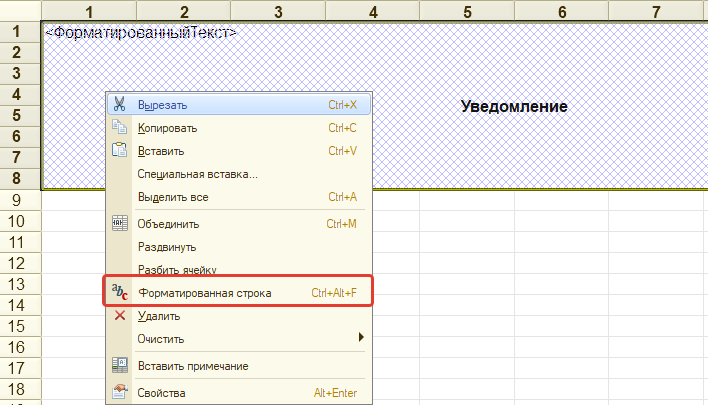Click the scissors Cut icon

point(120,104)
